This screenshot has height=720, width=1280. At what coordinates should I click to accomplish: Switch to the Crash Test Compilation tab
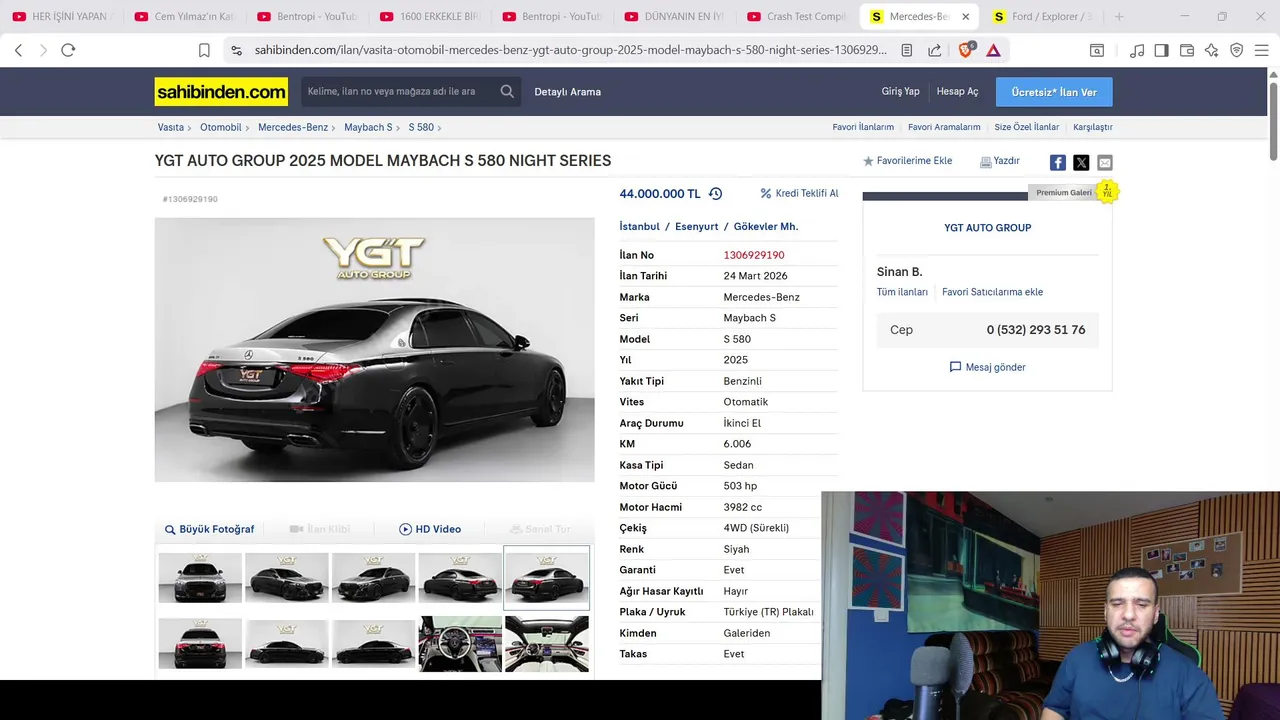pyautogui.click(x=797, y=16)
